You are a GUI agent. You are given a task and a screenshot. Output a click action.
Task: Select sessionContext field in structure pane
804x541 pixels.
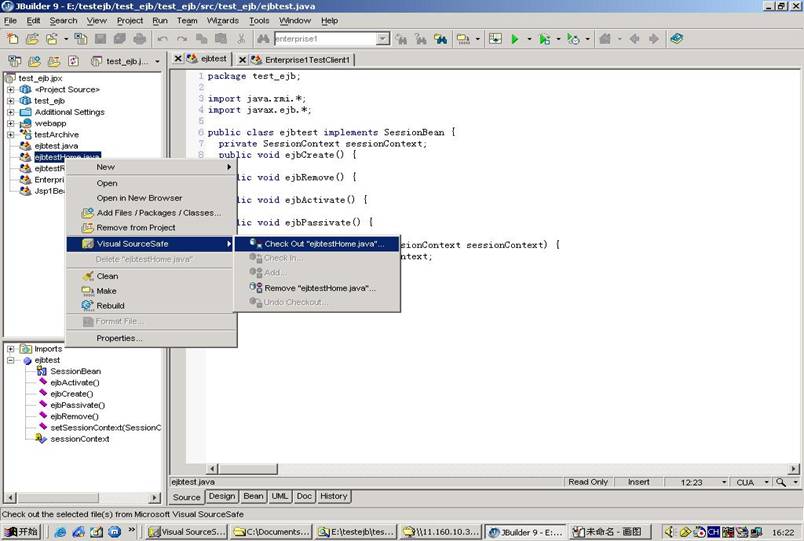click(x=79, y=439)
